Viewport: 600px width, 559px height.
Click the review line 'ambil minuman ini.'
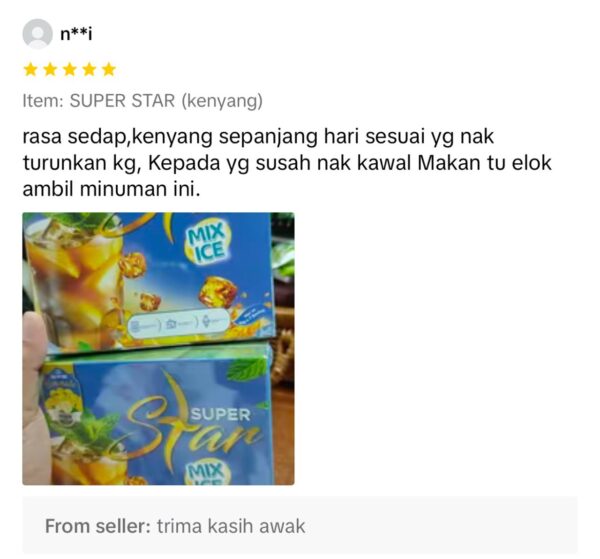point(111,189)
